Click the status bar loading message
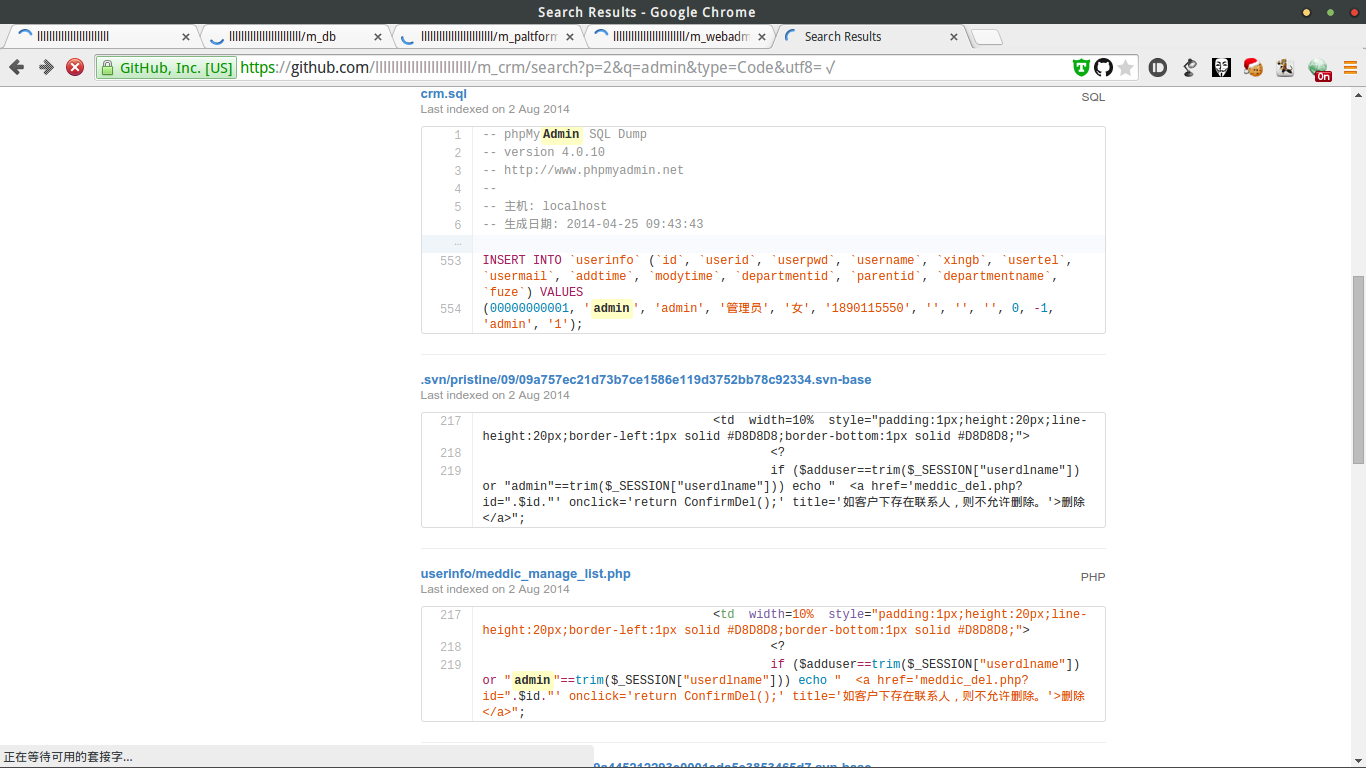This screenshot has height=768, width=1366. 68,757
